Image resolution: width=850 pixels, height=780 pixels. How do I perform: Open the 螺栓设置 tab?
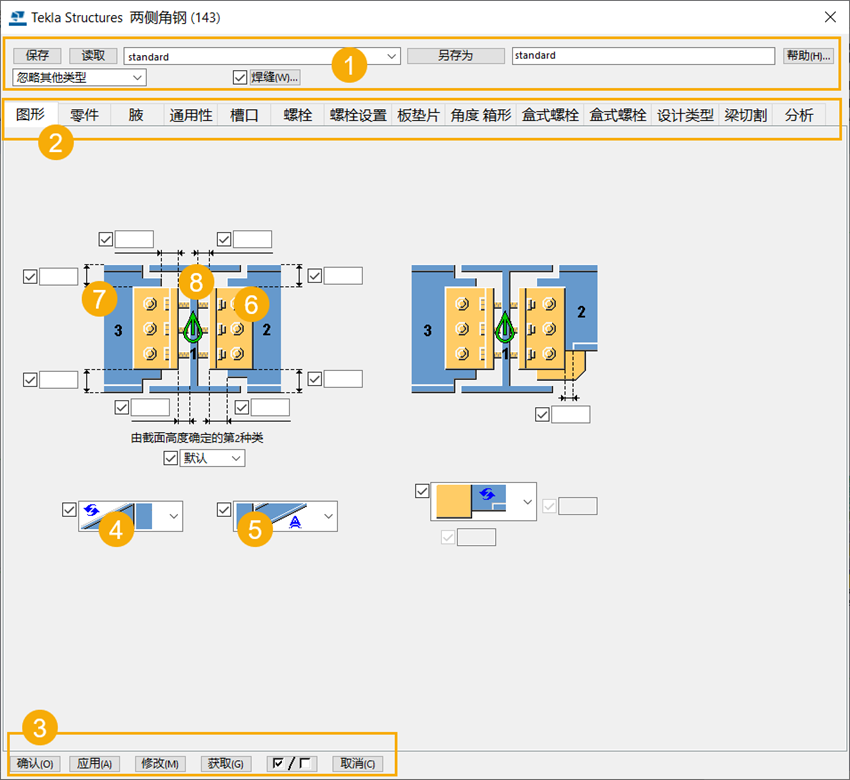358,115
